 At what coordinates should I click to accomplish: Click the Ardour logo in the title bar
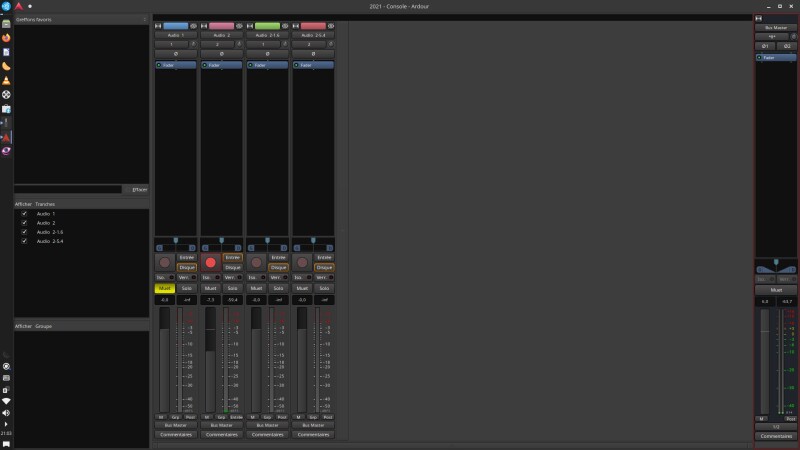coord(18,6)
